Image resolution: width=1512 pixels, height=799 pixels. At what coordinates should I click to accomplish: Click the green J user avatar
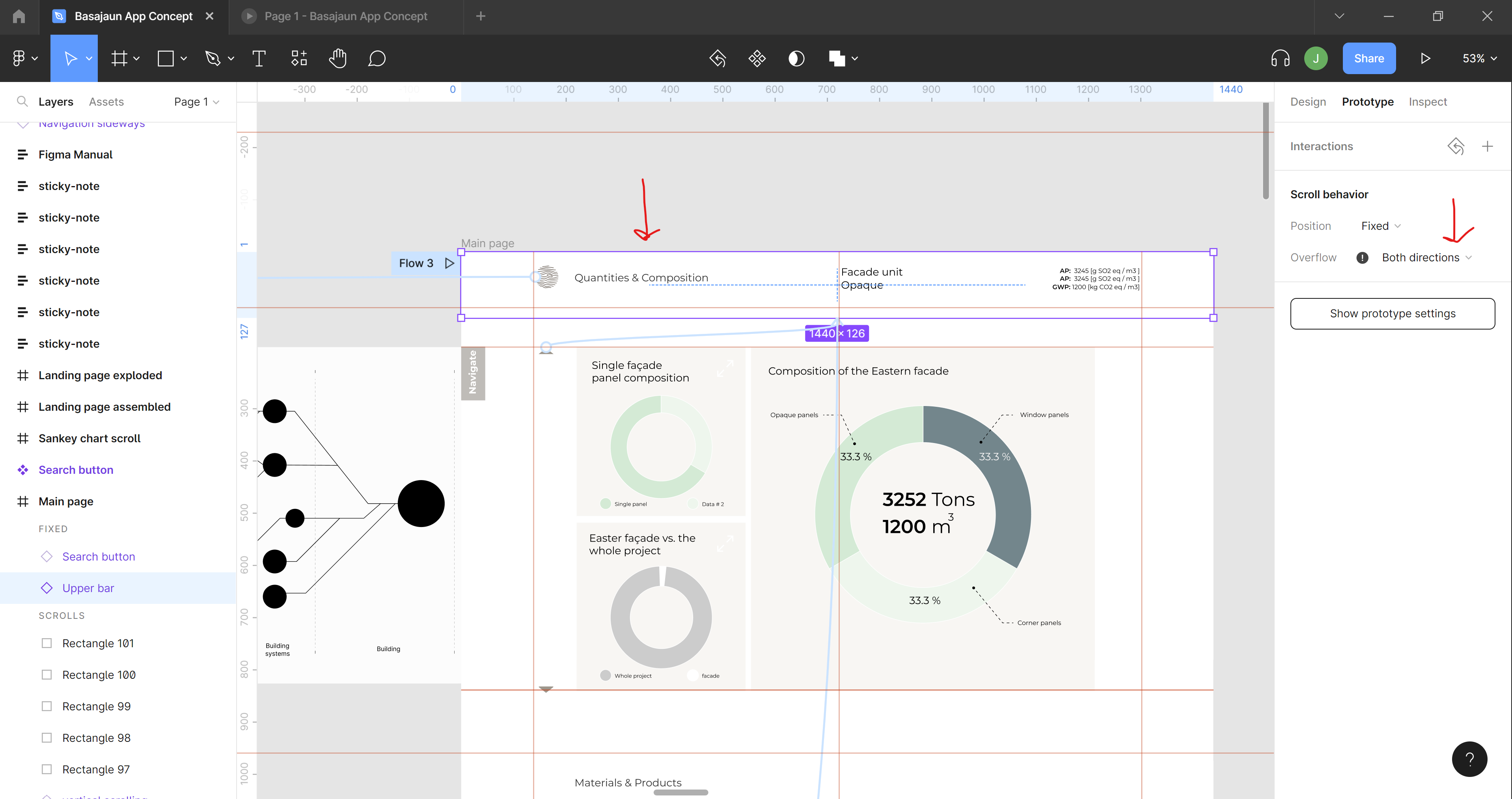point(1316,58)
